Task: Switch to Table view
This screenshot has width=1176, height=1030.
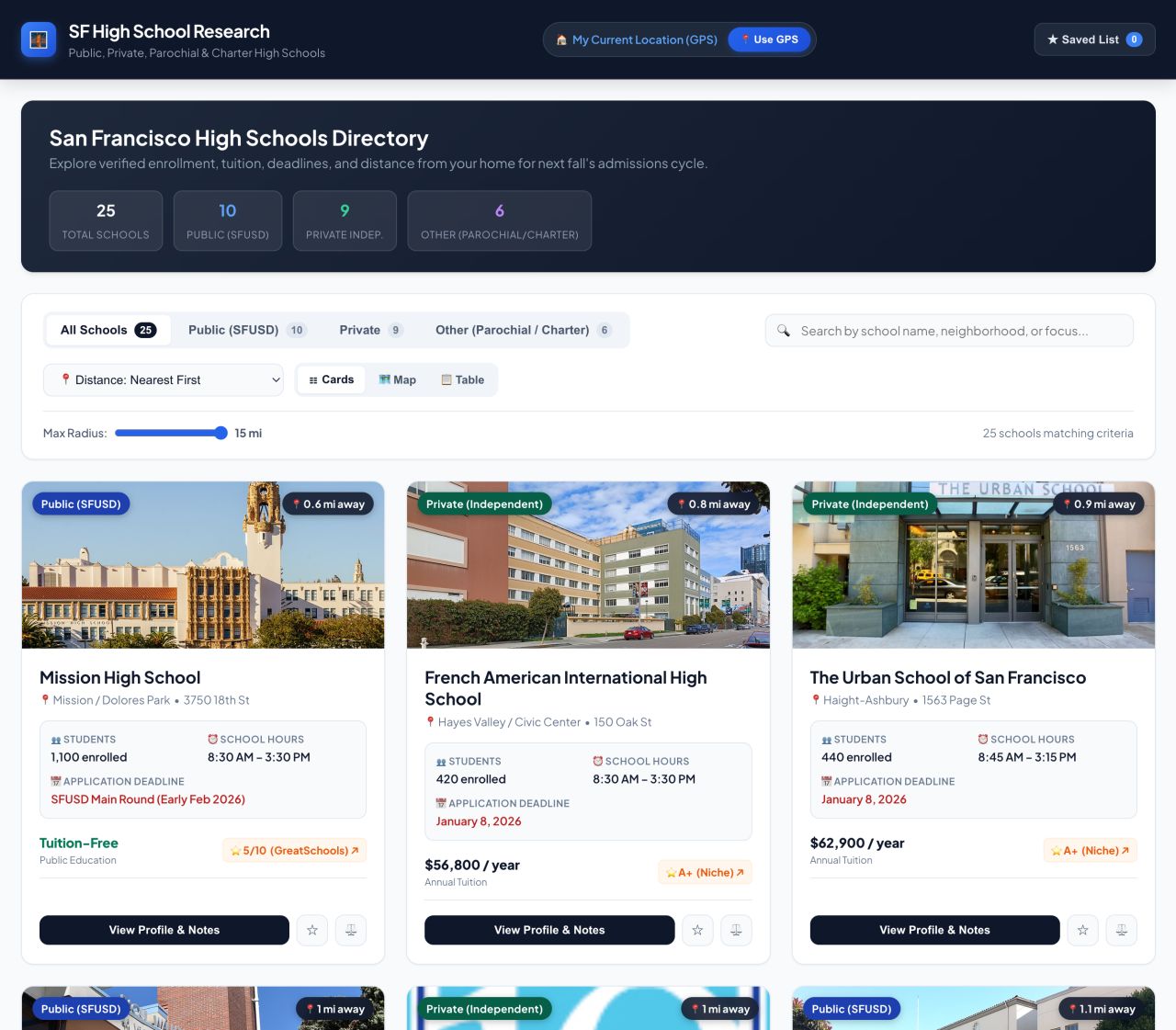Action: 463,379
